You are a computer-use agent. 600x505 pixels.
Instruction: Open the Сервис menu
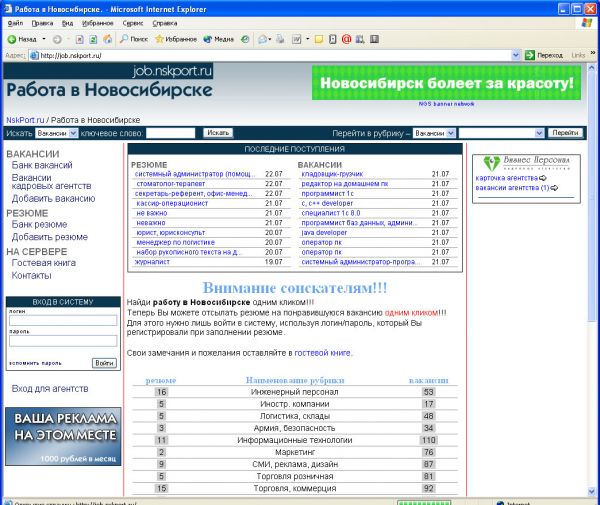click(133, 23)
